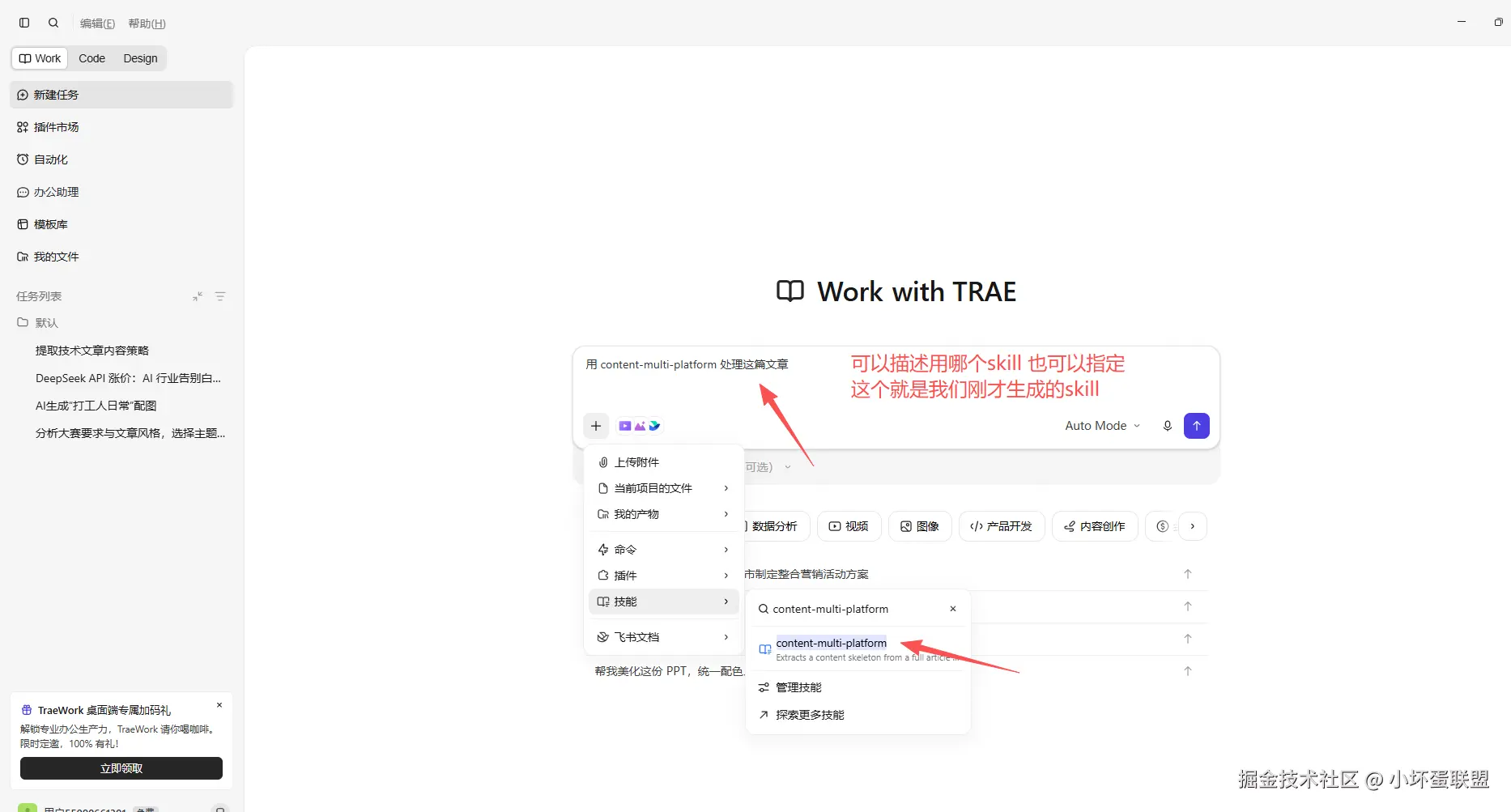Open the 模板库 template library
This screenshot has width=1511, height=812.
121,224
